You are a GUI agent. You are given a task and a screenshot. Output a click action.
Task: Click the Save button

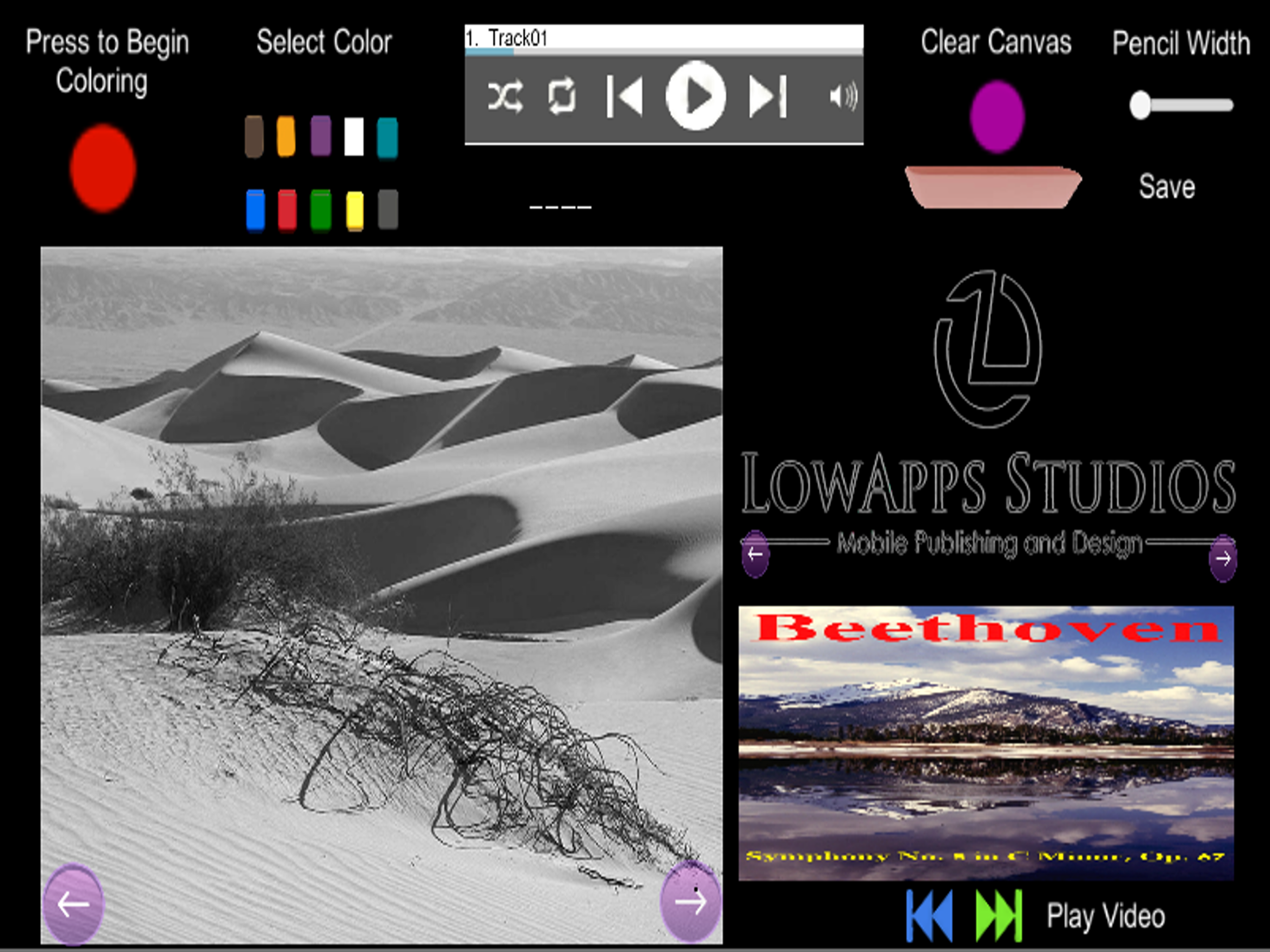coord(1167,187)
